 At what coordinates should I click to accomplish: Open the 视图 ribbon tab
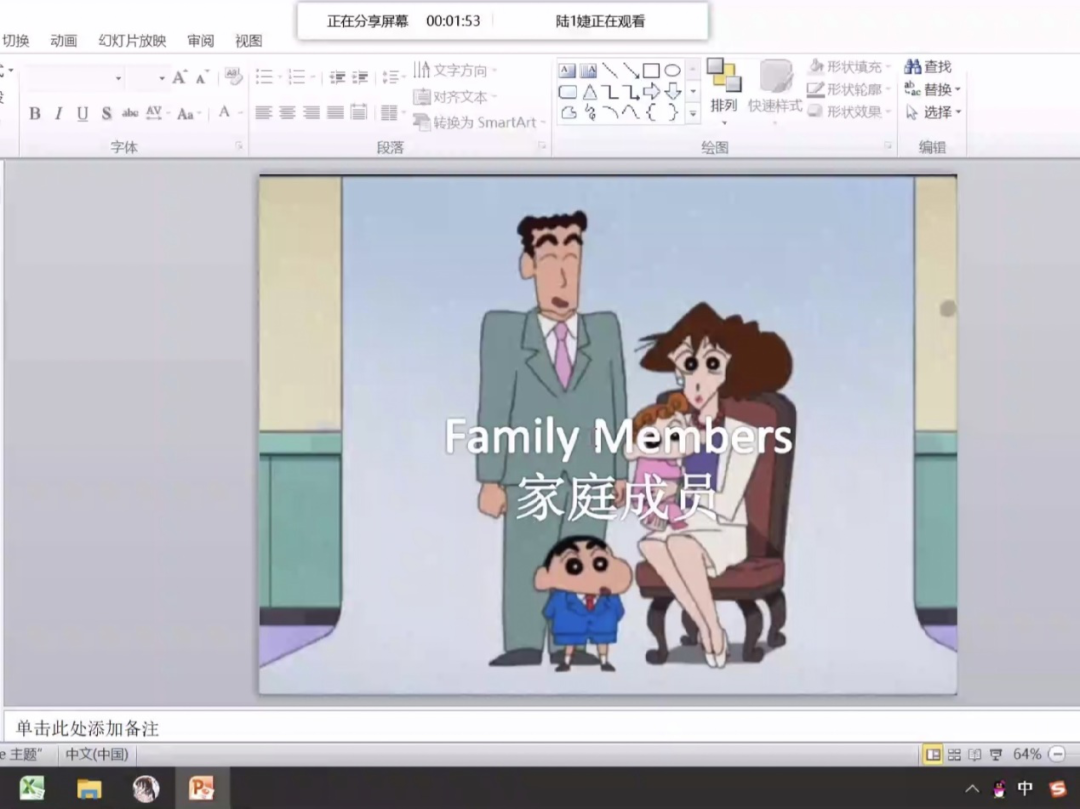[249, 41]
